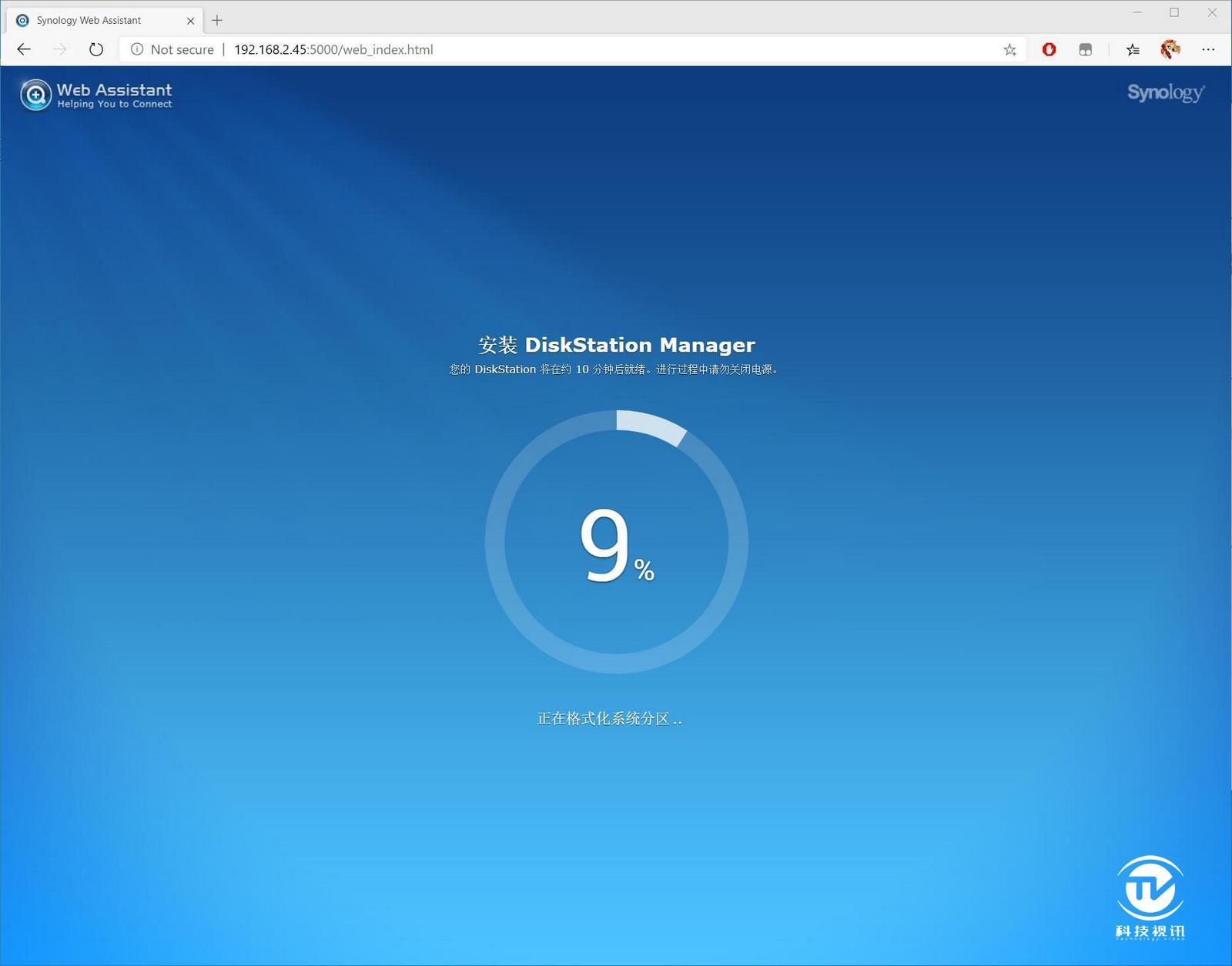Click the 正在格式化系统分区 status text
The width and height of the screenshot is (1232, 966).
point(609,718)
